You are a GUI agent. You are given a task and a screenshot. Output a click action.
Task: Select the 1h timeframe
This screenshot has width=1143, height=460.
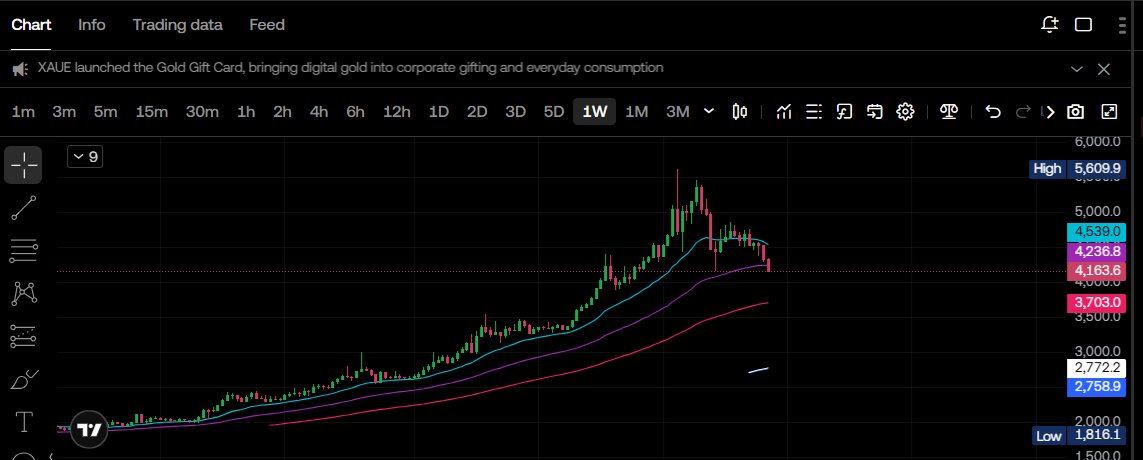point(246,112)
